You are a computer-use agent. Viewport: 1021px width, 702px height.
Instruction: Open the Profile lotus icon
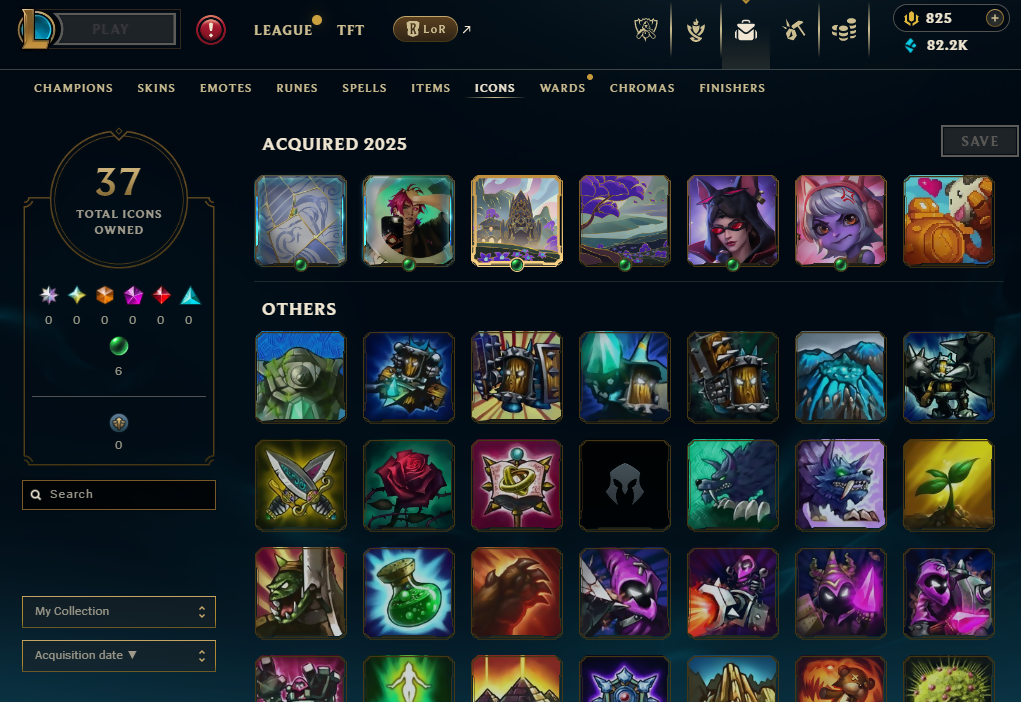pos(695,30)
